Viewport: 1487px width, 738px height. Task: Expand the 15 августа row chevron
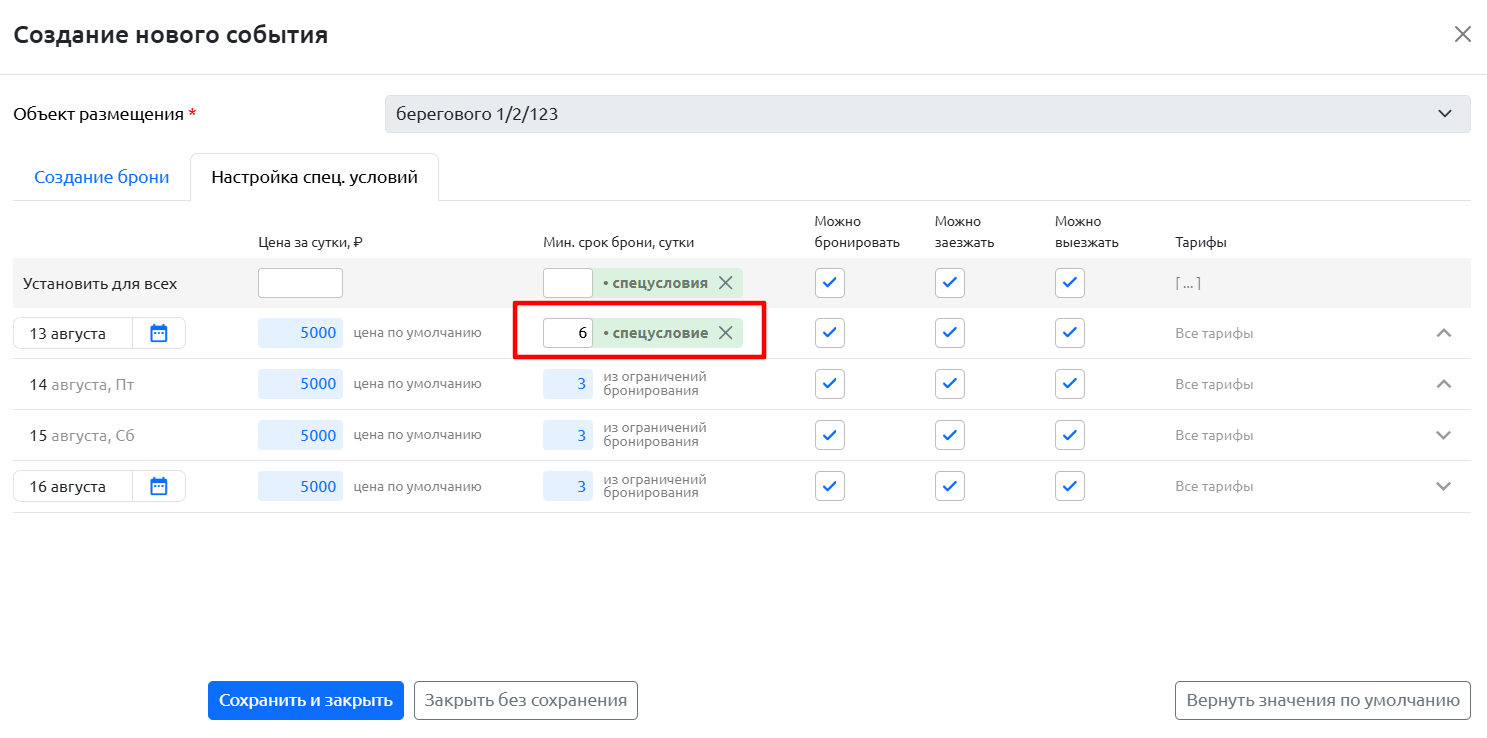pyautogui.click(x=1443, y=435)
